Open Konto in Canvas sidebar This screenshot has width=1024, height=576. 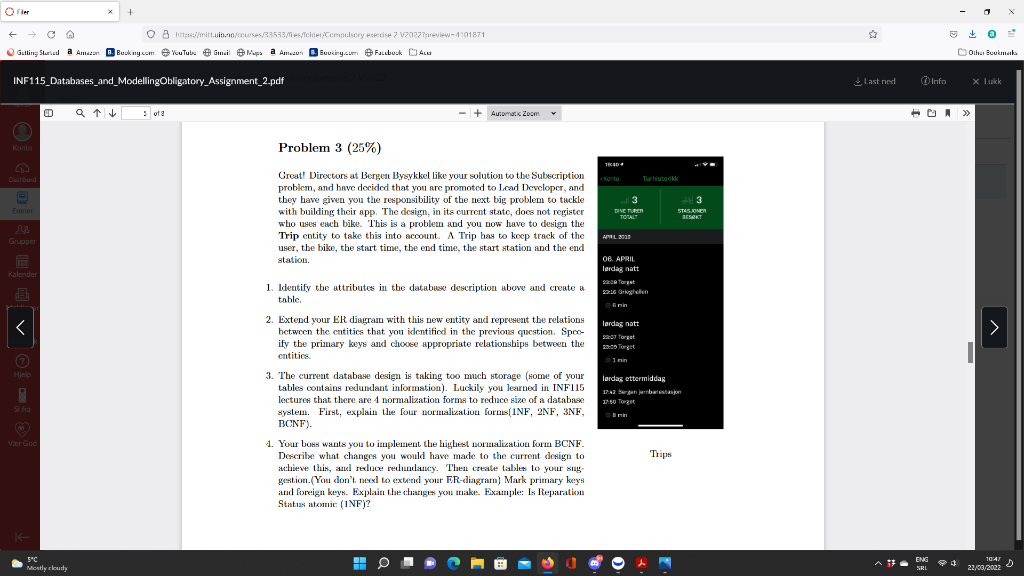[x=22, y=137]
